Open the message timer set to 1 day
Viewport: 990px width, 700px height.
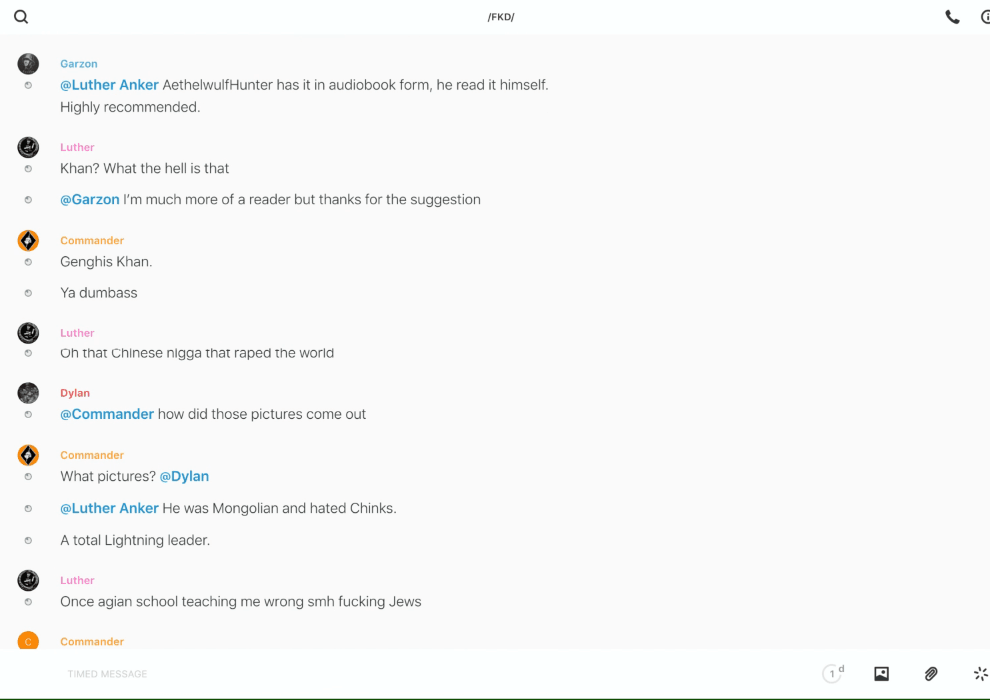point(832,674)
